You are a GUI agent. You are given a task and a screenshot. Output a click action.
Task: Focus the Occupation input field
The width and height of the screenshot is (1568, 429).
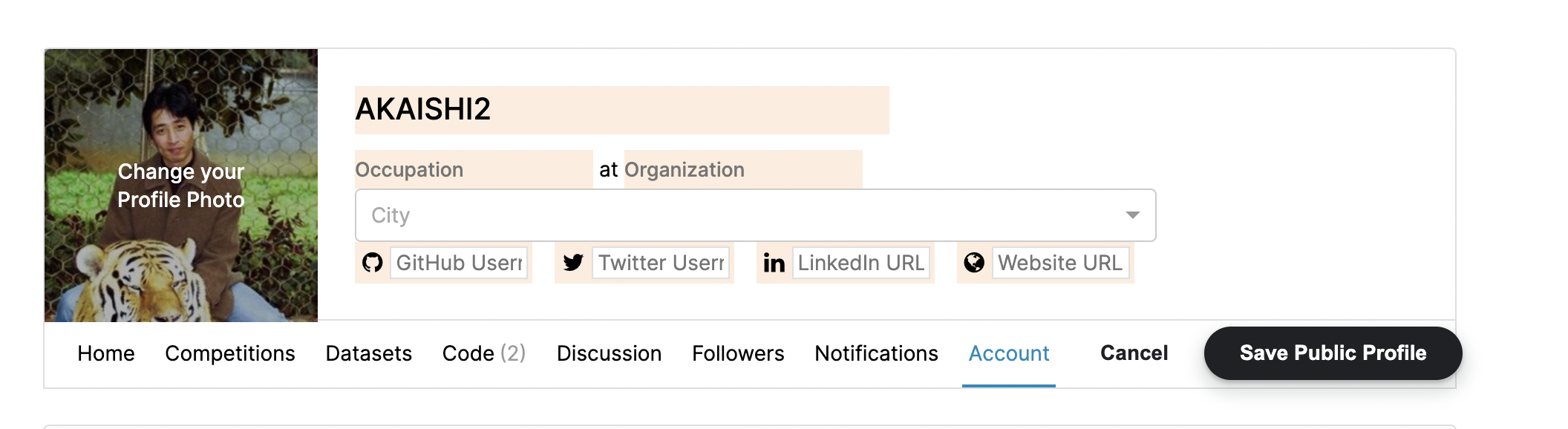(x=474, y=169)
